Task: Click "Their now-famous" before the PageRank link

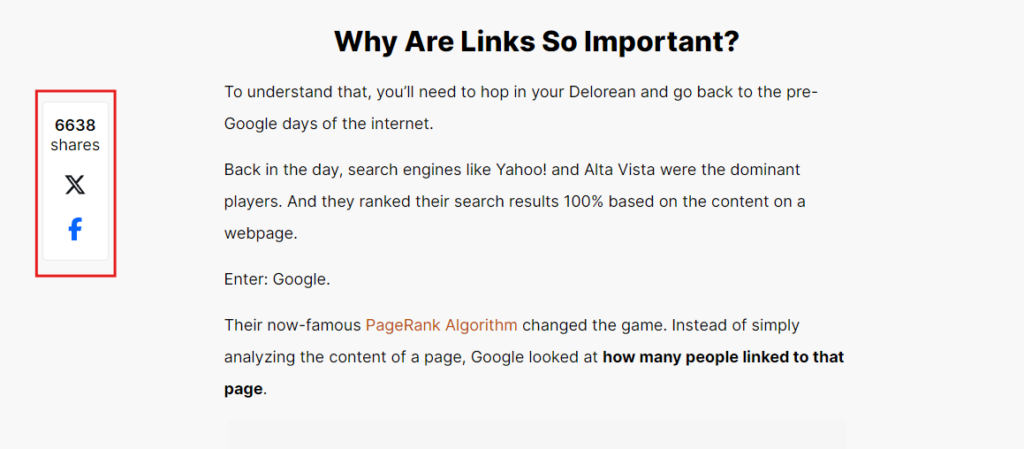Action: (292, 325)
